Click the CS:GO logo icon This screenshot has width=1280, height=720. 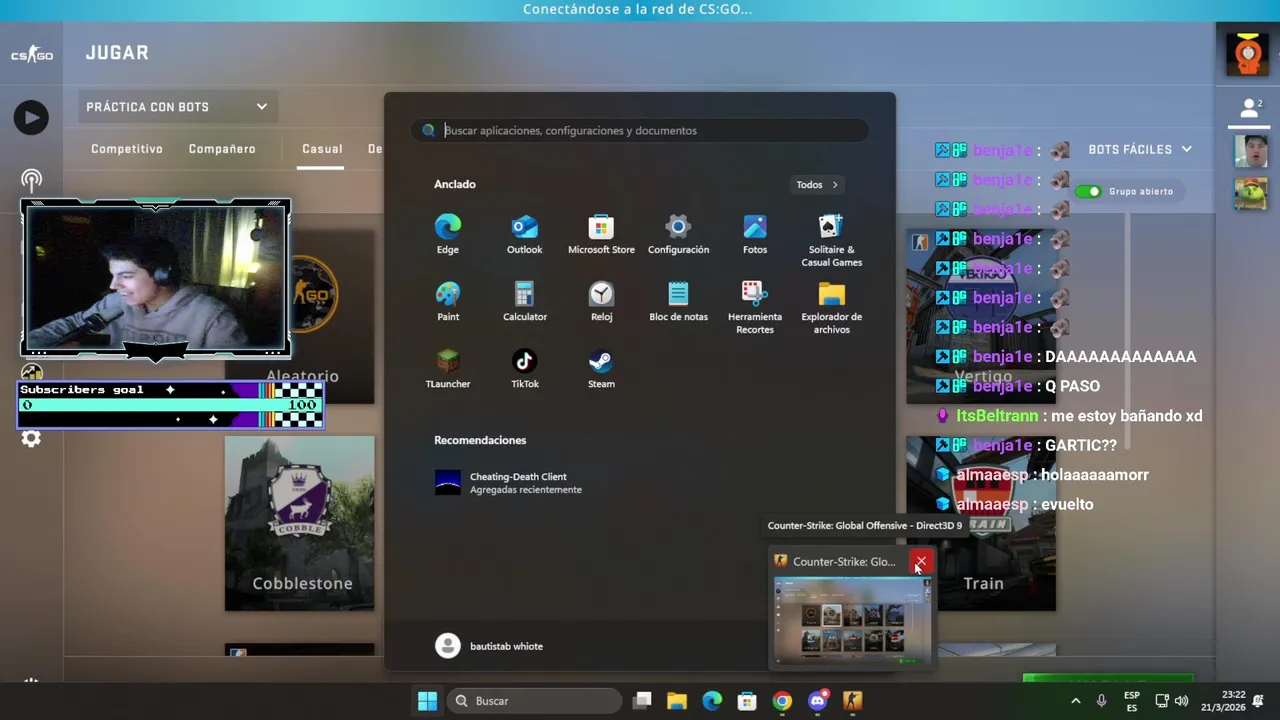coord(32,54)
